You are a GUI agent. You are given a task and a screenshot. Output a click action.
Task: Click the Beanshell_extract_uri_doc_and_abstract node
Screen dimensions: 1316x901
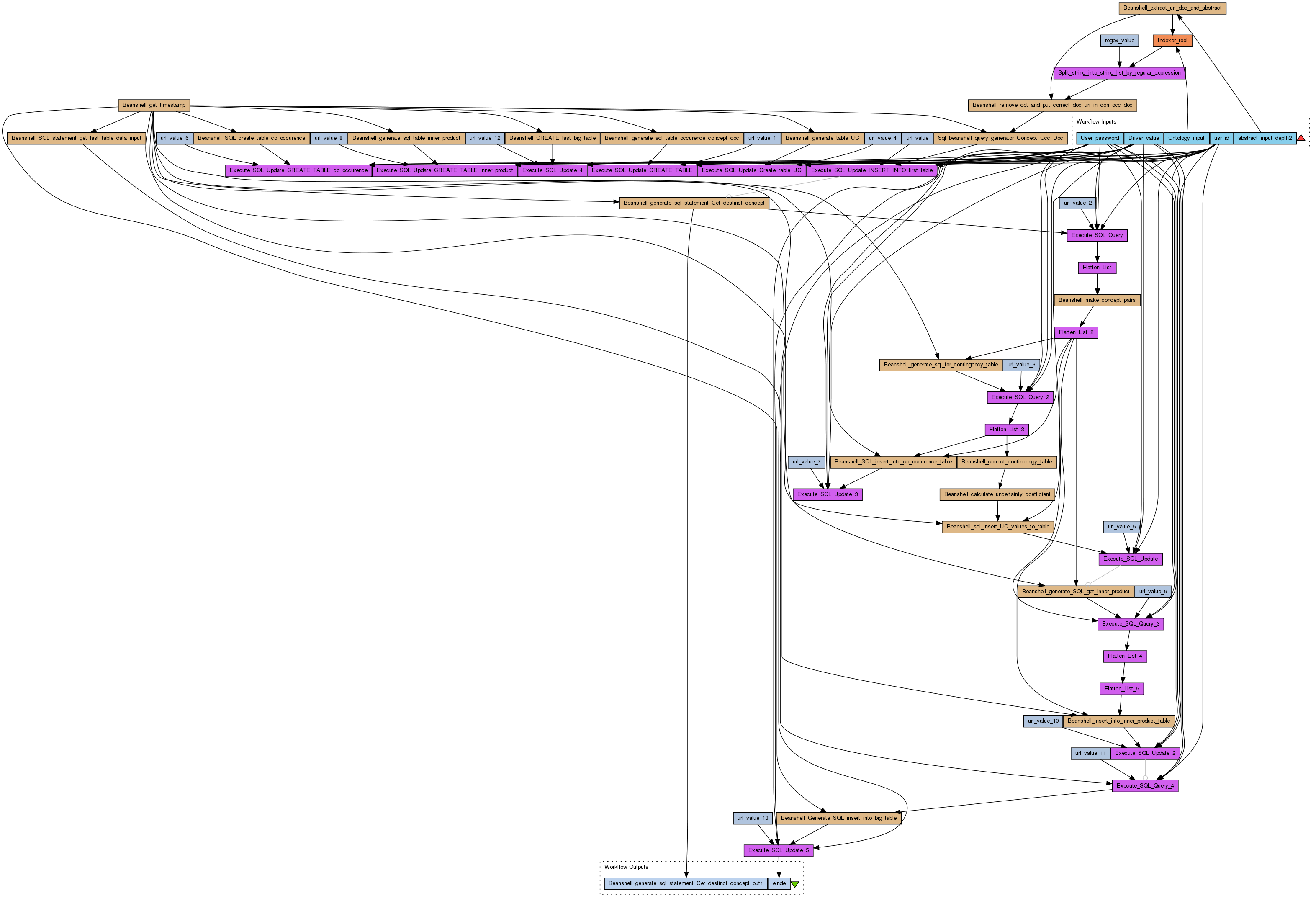point(1172,8)
